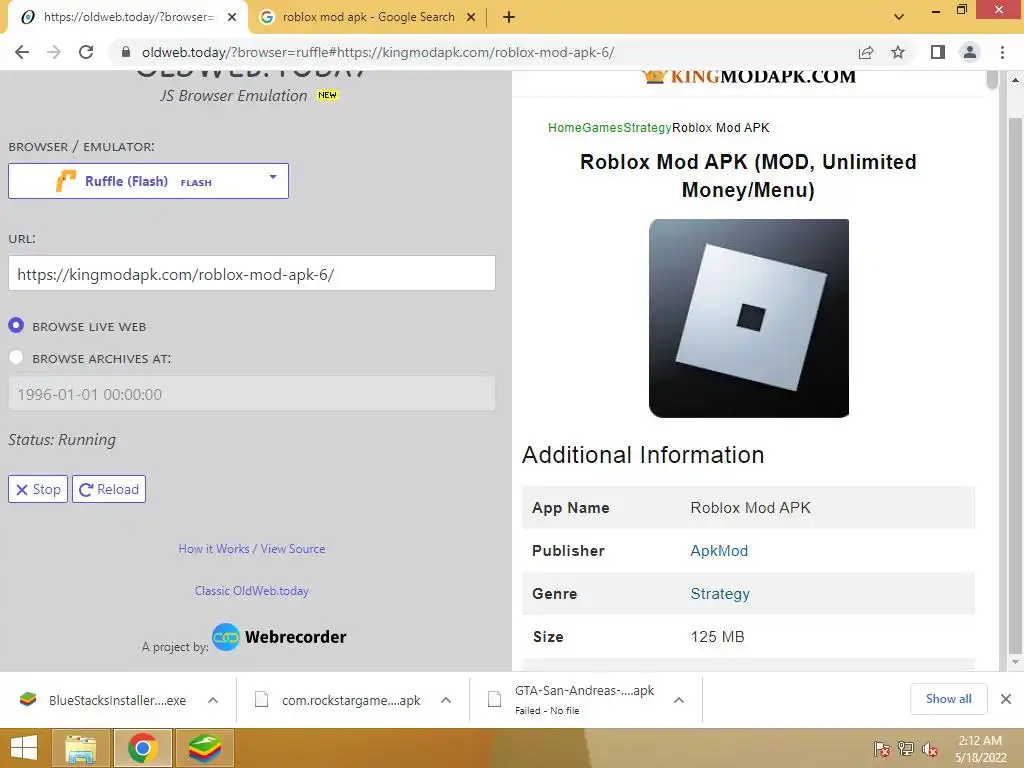Open the Chrome profile avatar icon

point(970,52)
